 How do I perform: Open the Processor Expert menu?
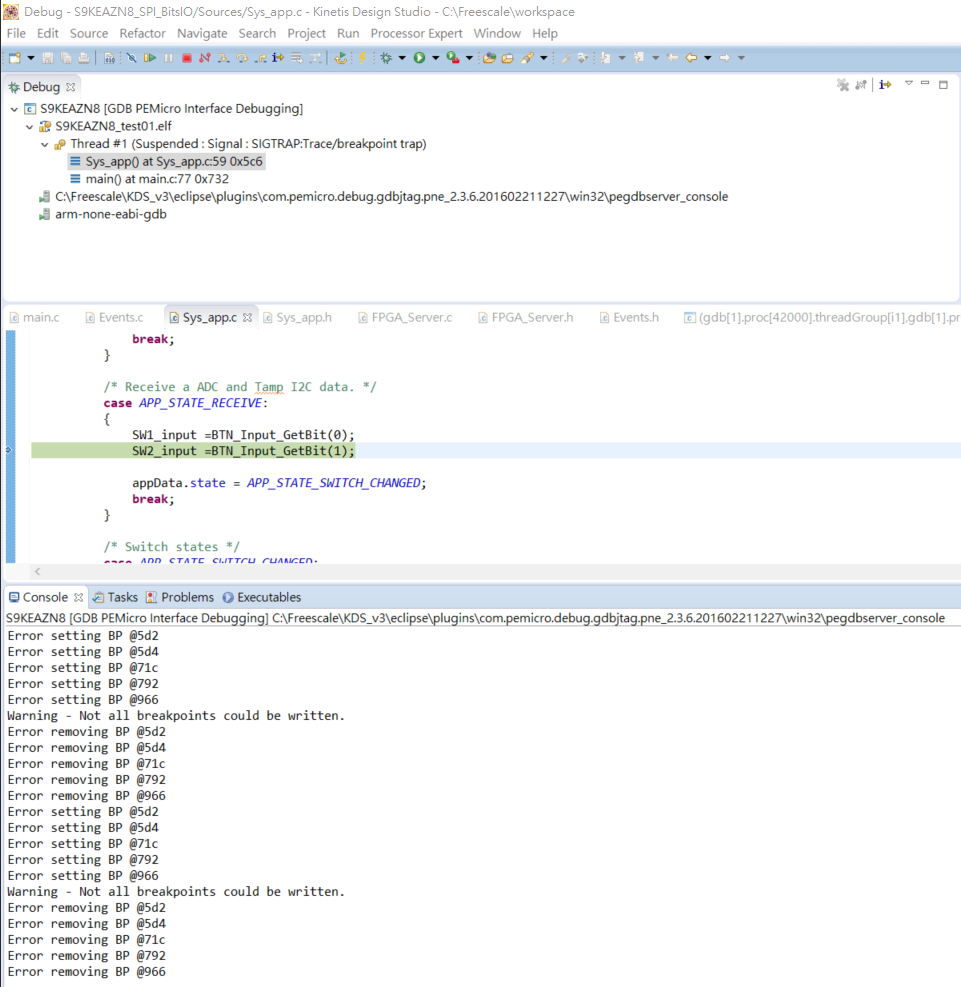coord(416,33)
